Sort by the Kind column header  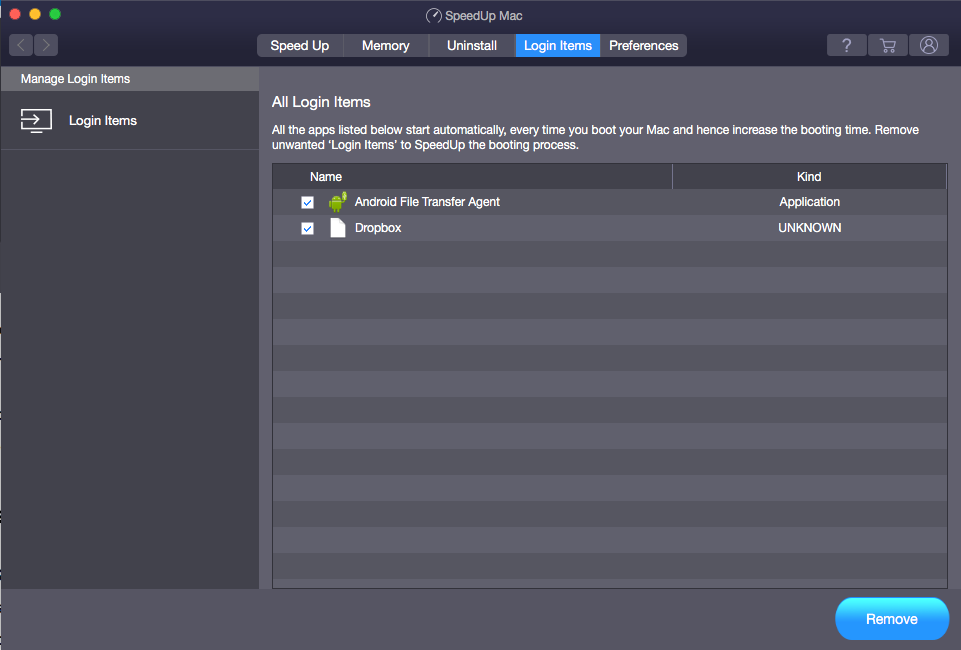[x=808, y=176]
